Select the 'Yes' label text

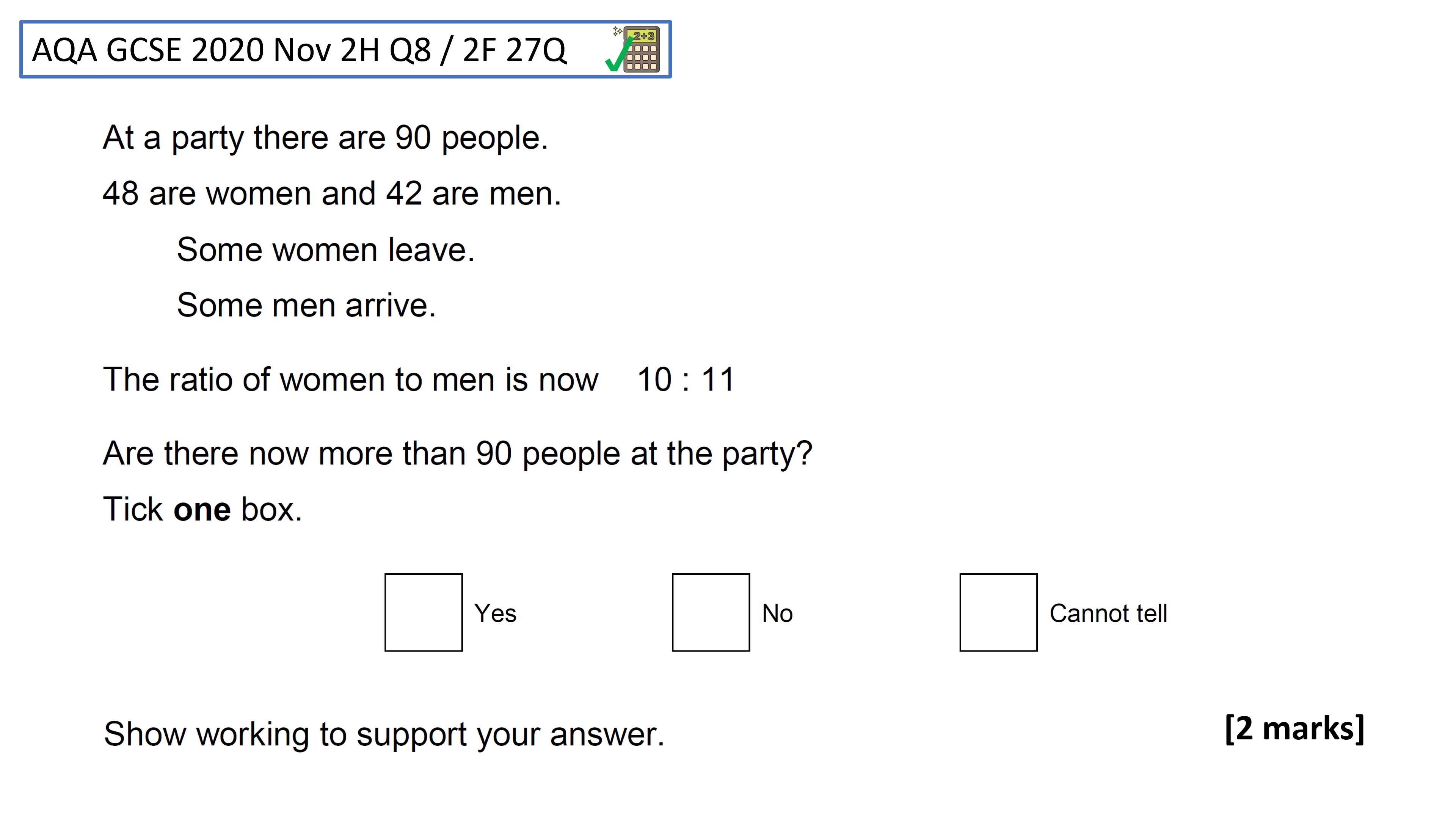pyautogui.click(x=495, y=613)
